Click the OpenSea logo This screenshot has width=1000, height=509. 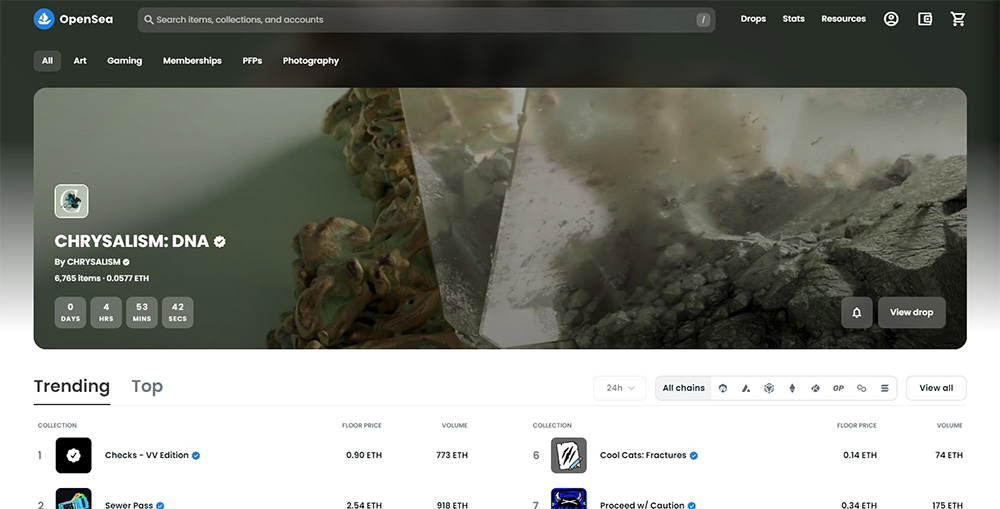[71, 19]
